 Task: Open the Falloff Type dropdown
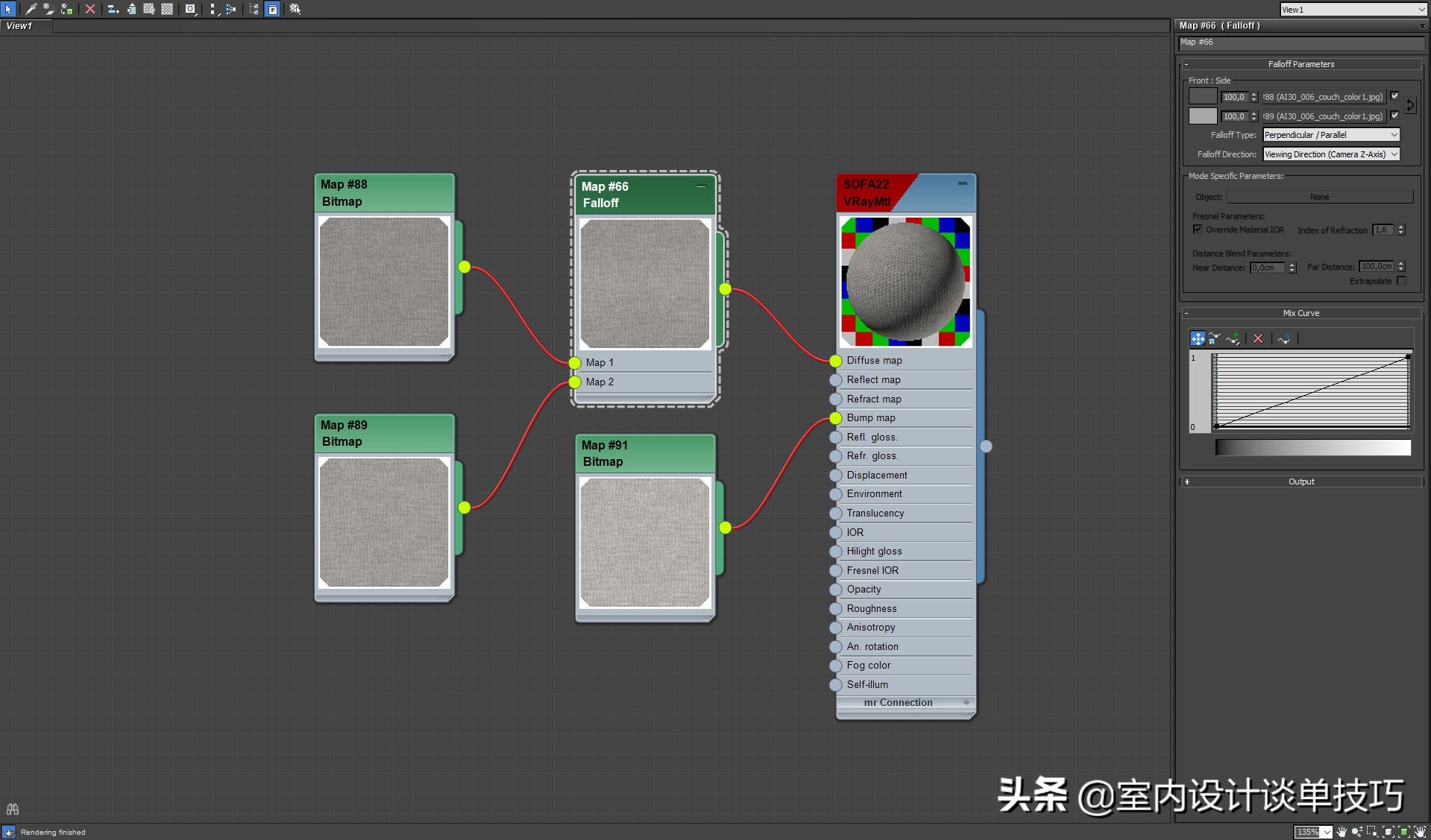pos(1331,135)
